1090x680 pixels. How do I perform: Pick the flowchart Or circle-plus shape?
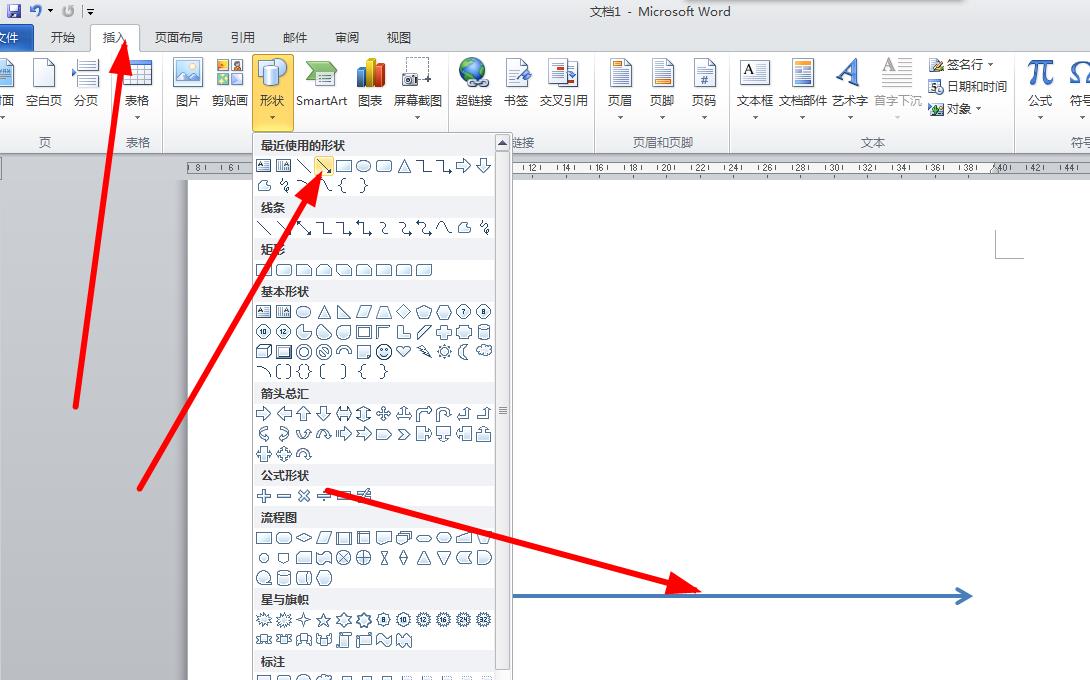[x=364, y=558]
